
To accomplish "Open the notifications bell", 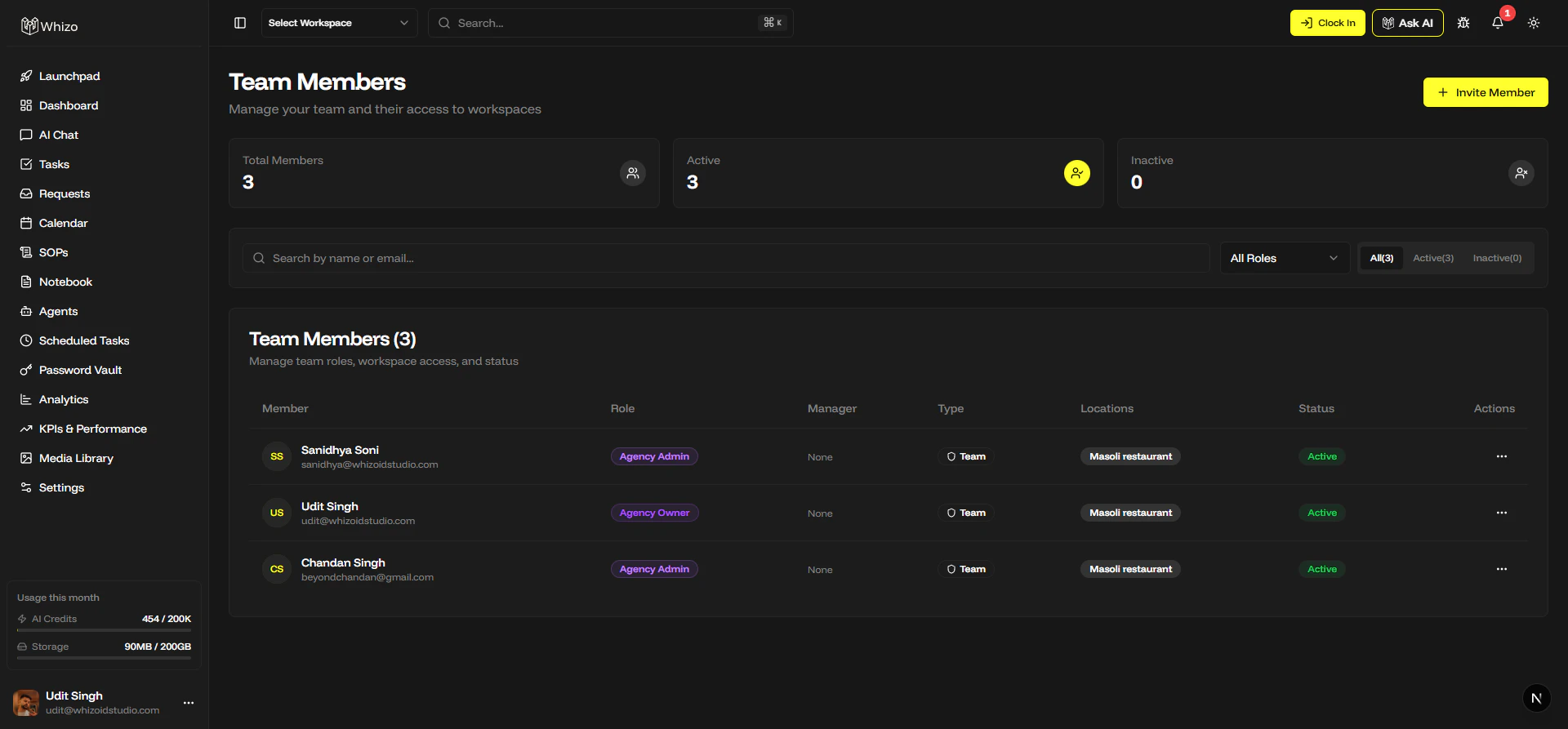I will pos(1498,23).
